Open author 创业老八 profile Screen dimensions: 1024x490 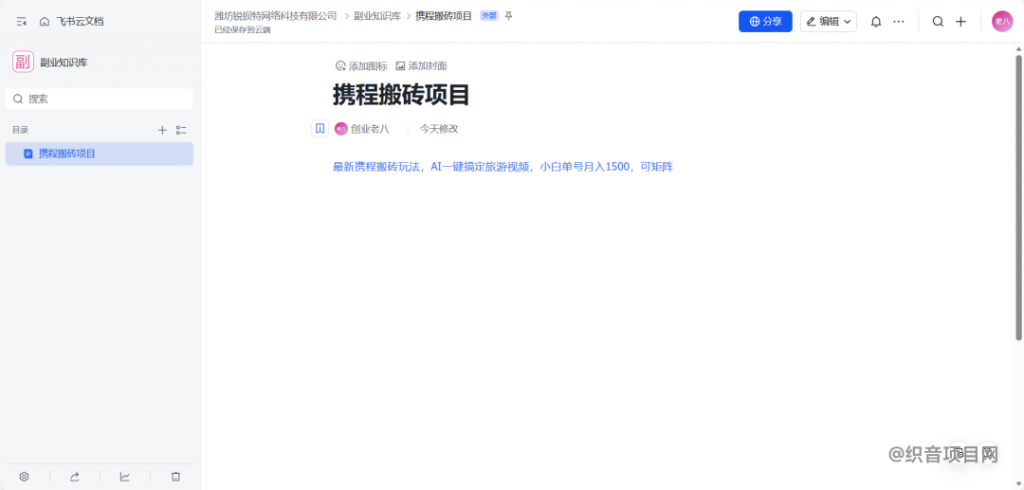click(362, 129)
